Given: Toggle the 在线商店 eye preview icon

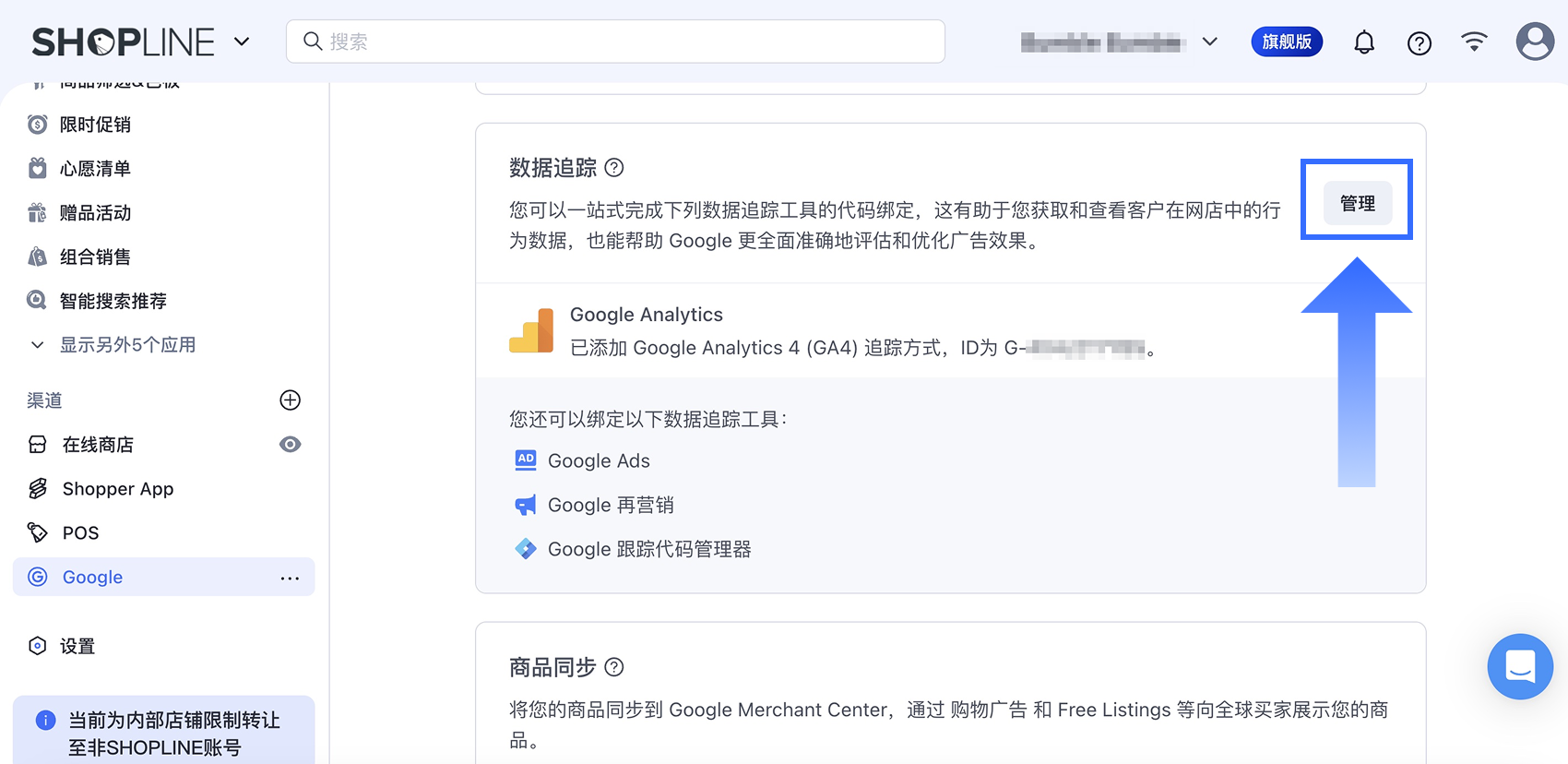Looking at the screenshot, I should [290, 445].
